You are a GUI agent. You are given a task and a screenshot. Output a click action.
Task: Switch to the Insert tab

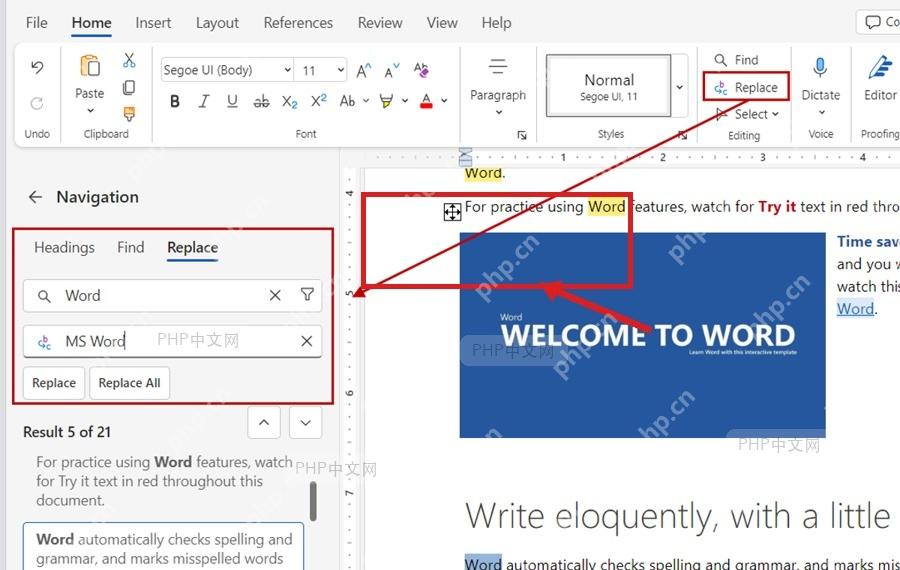pos(153,23)
